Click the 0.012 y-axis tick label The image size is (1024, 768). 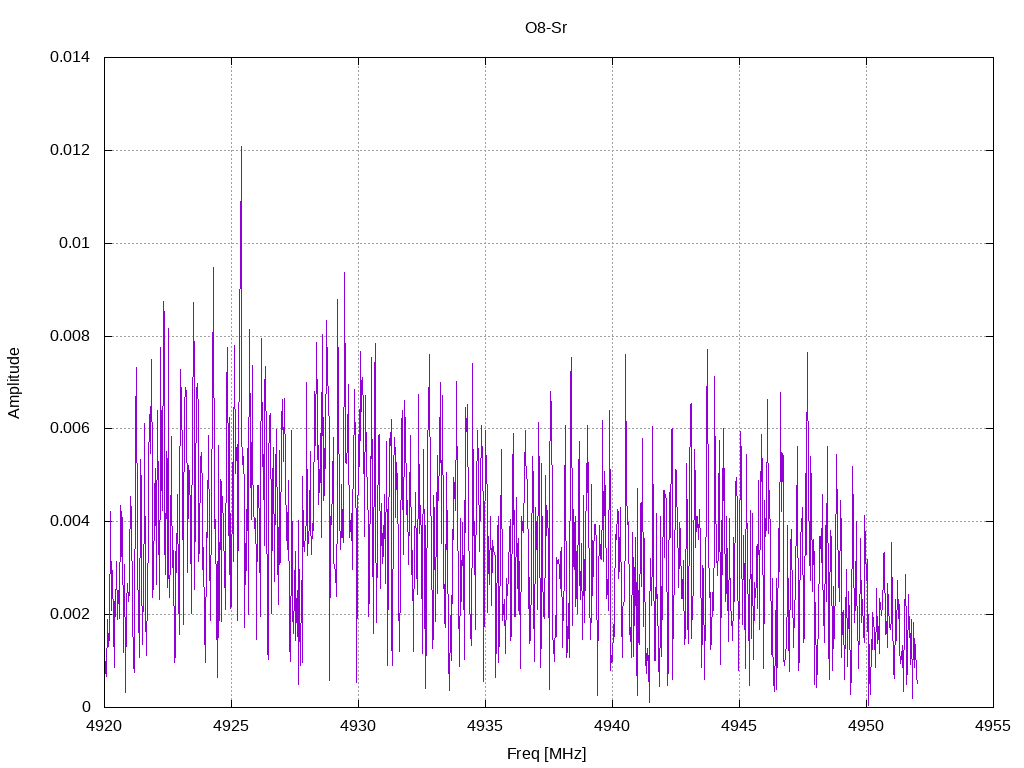click(x=70, y=150)
